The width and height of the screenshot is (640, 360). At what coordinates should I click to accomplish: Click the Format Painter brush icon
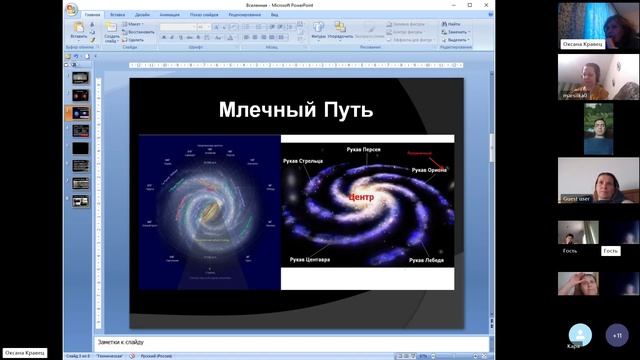tap(92, 40)
